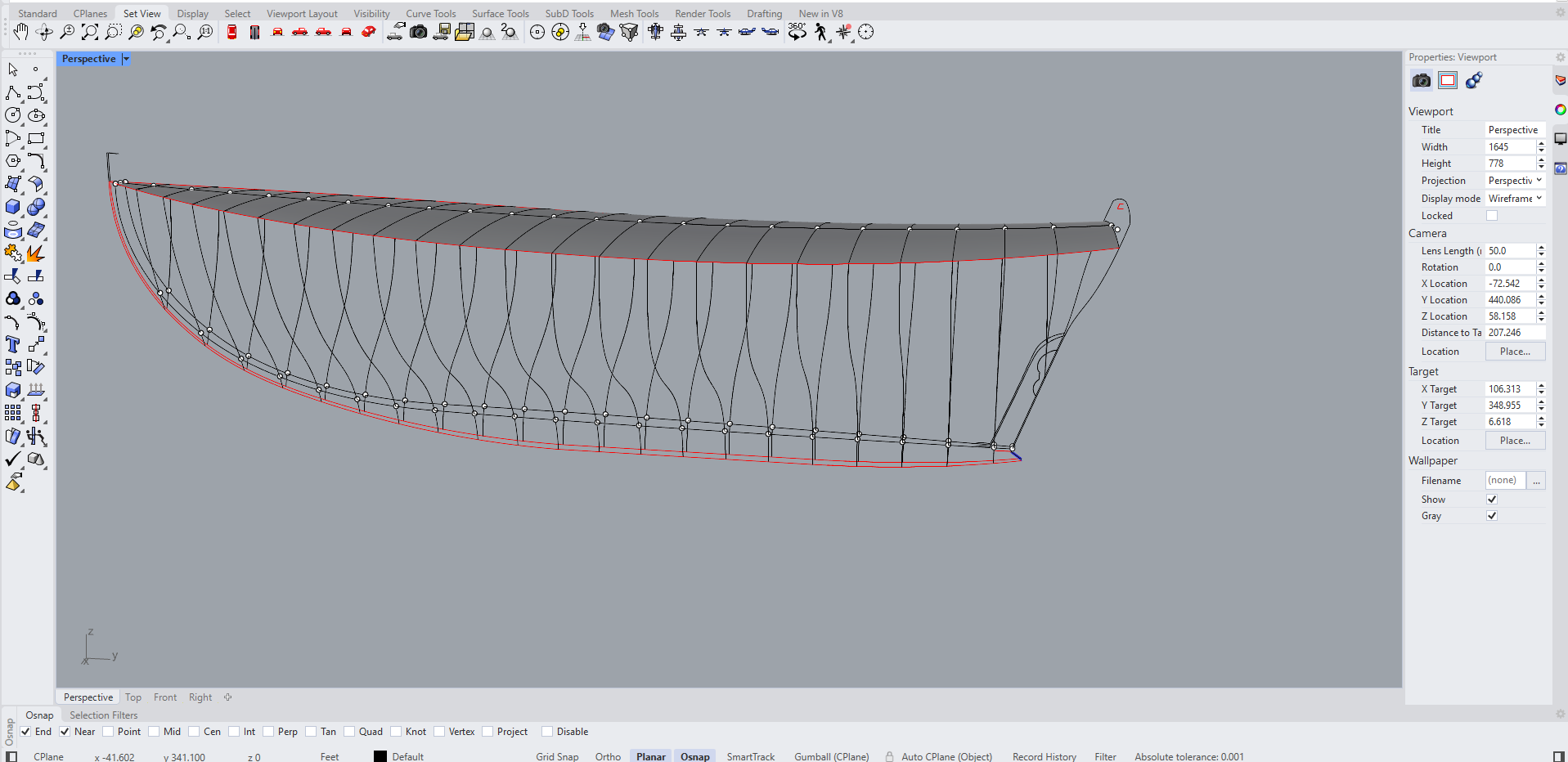The width and height of the screenshot is (1568, 762).
Task: Select the Box solid creation tool
Action: 13,207
